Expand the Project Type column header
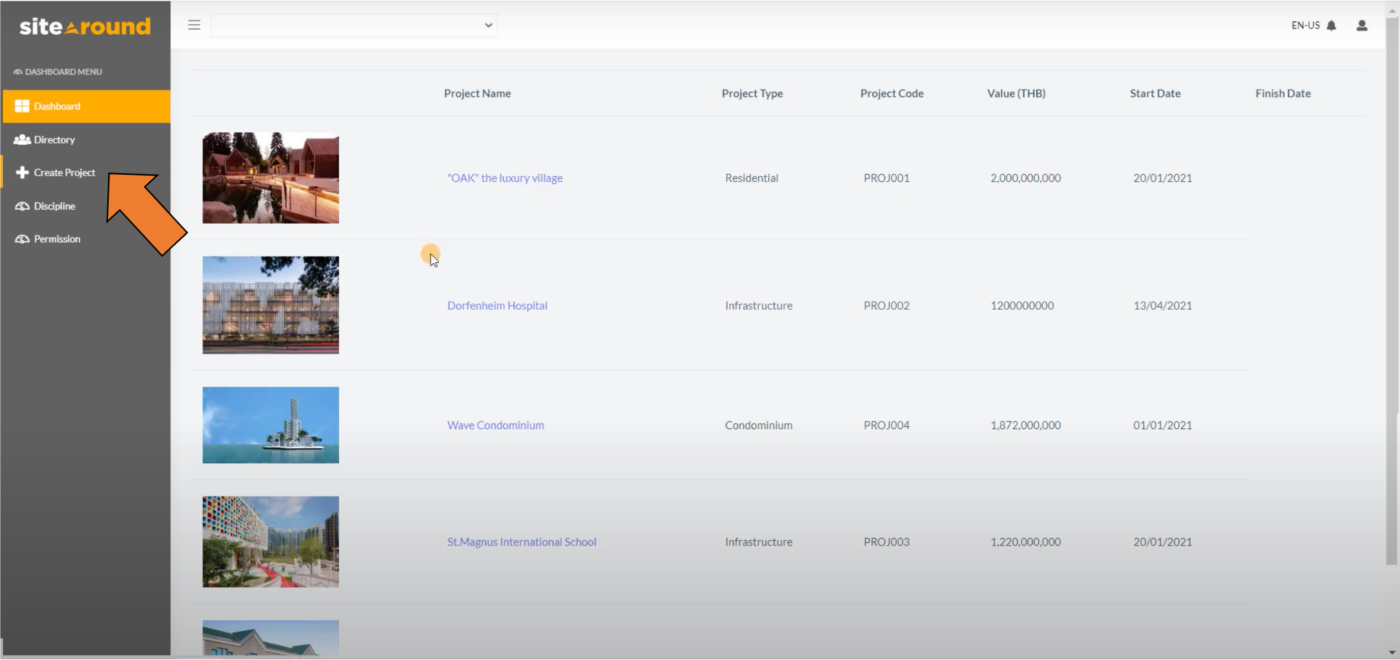1400x660 pixels. 752,93
